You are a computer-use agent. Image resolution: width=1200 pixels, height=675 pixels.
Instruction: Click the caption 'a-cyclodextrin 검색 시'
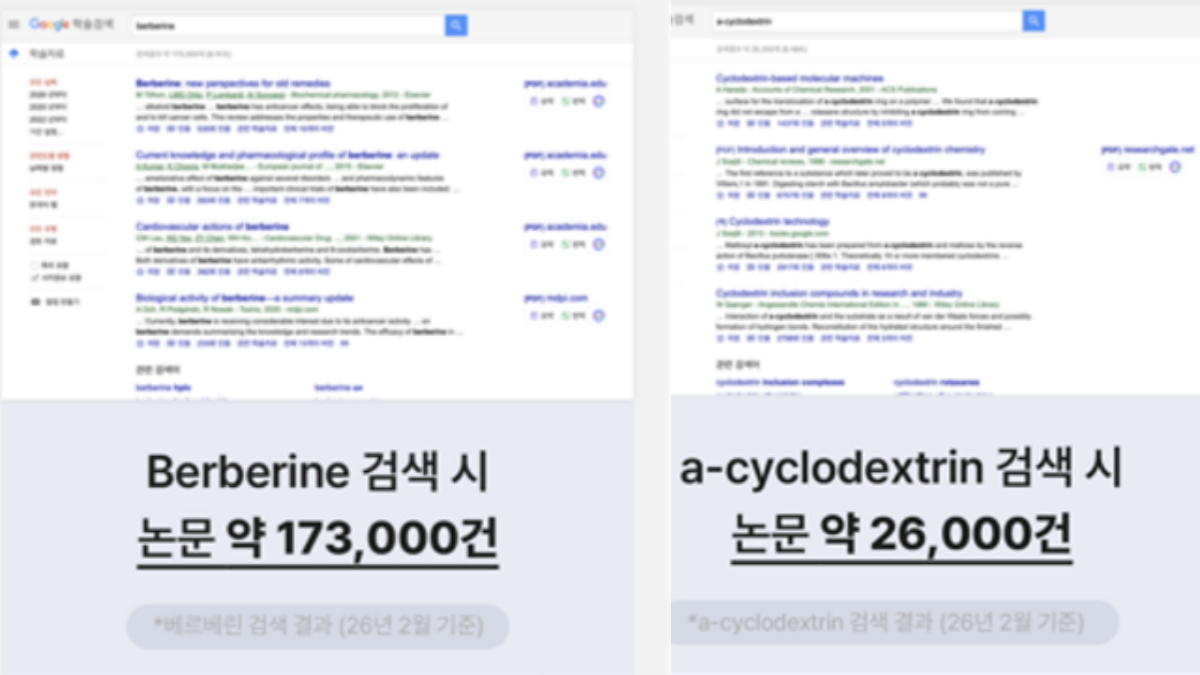(901, 467)
